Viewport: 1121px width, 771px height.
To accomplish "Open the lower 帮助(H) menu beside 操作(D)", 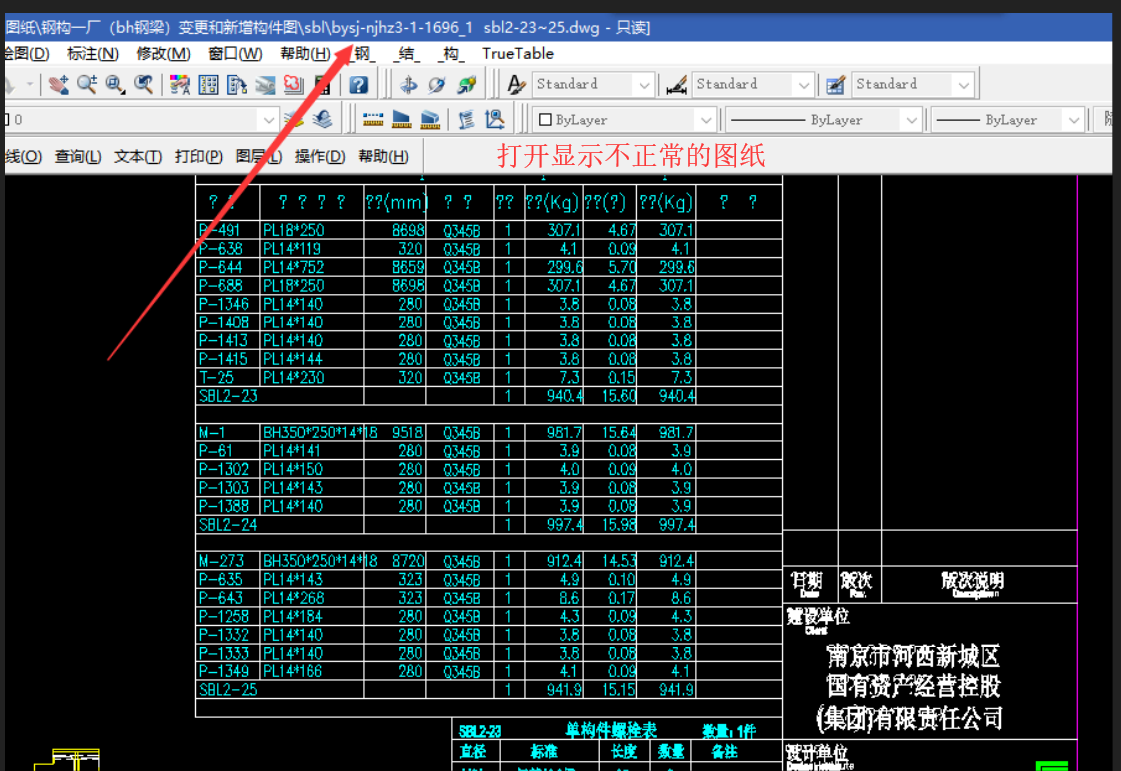I will pos(383,156).
